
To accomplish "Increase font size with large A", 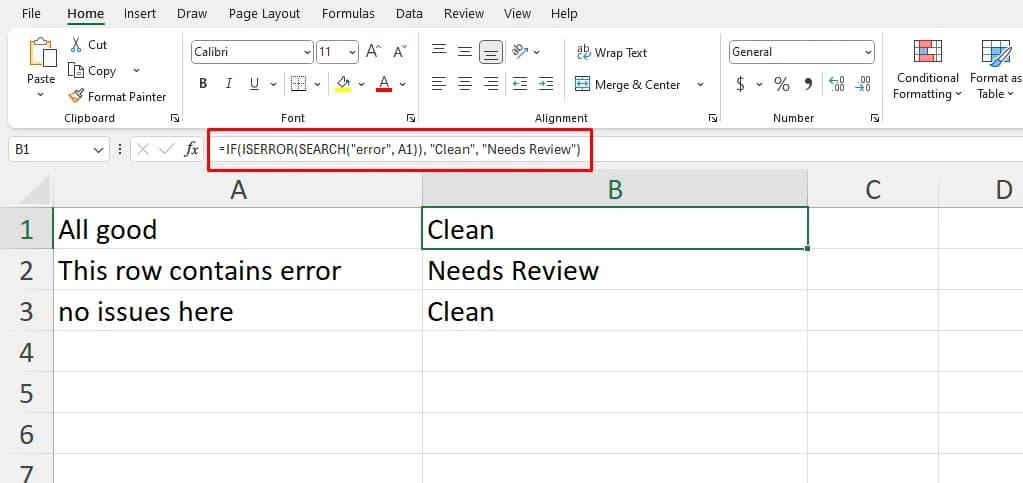I will tap(373, 52).
